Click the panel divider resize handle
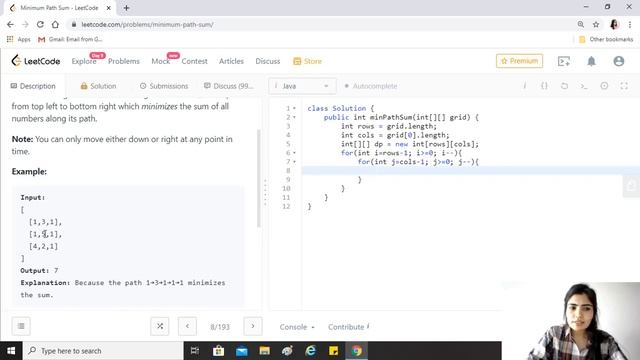 (x=265, y=192)
